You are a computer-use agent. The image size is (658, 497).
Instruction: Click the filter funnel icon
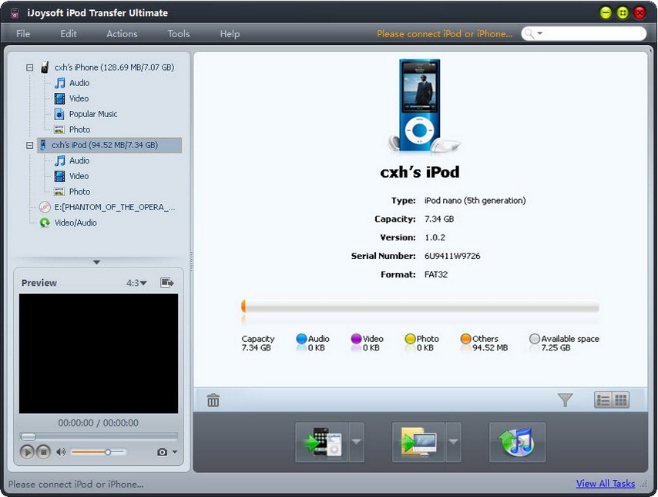coord(565,400)
